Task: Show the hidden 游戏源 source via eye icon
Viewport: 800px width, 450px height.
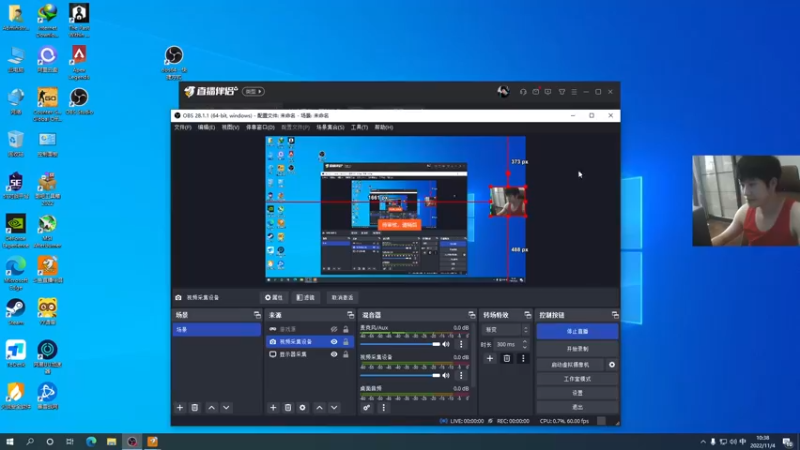Action: pos(334,330)
